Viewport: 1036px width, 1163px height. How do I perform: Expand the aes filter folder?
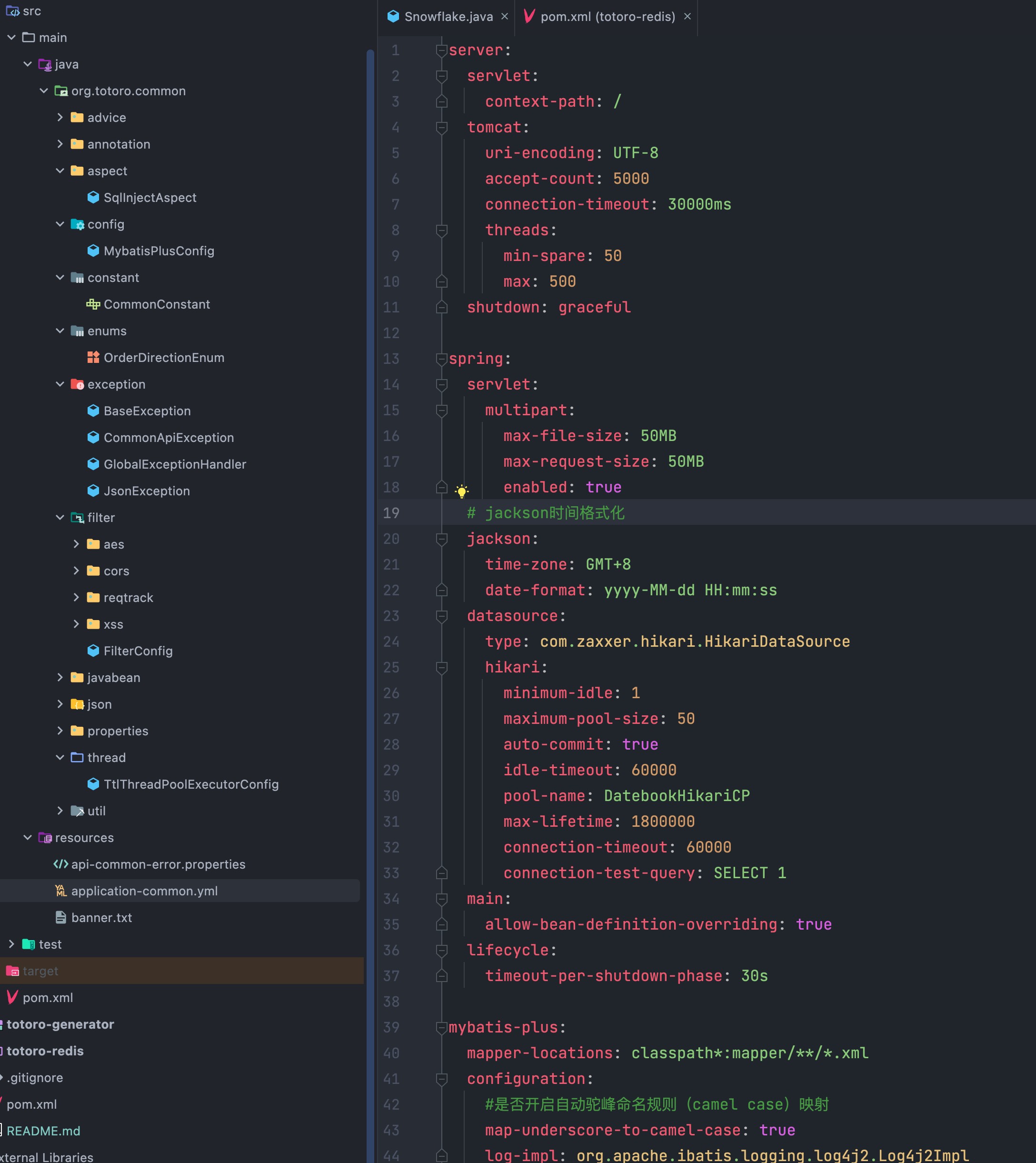[x=76, y=544]
